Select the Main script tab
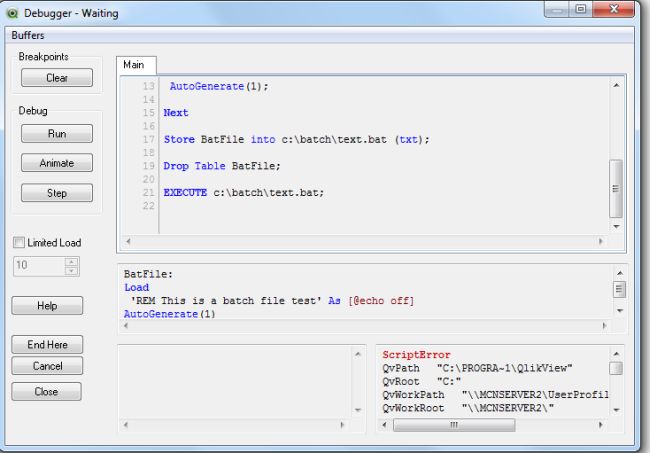The height and width of the screenshot is (453, 650). pyautogui.click(x=134, y=65)
